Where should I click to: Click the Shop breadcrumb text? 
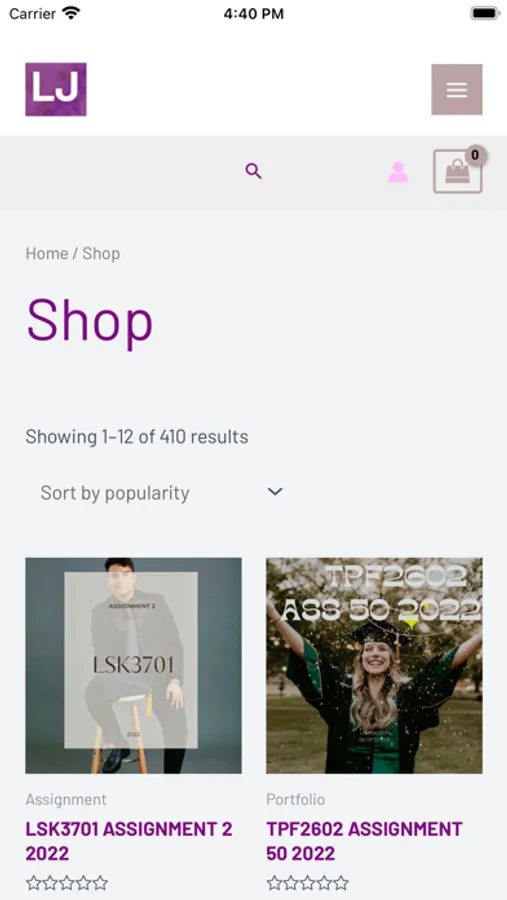[x=101, y=253]
